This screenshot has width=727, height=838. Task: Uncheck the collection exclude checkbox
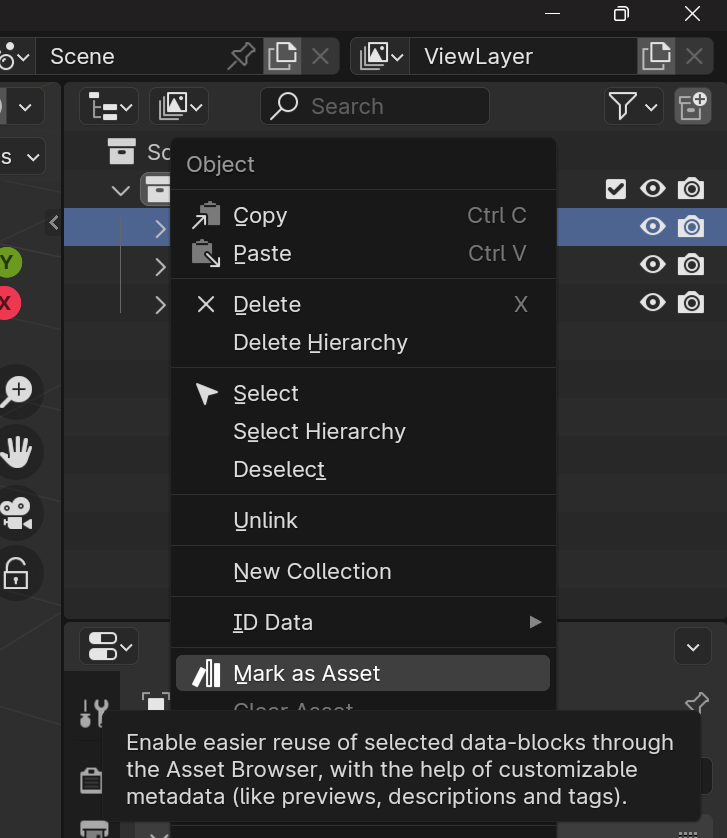[616, 189]
